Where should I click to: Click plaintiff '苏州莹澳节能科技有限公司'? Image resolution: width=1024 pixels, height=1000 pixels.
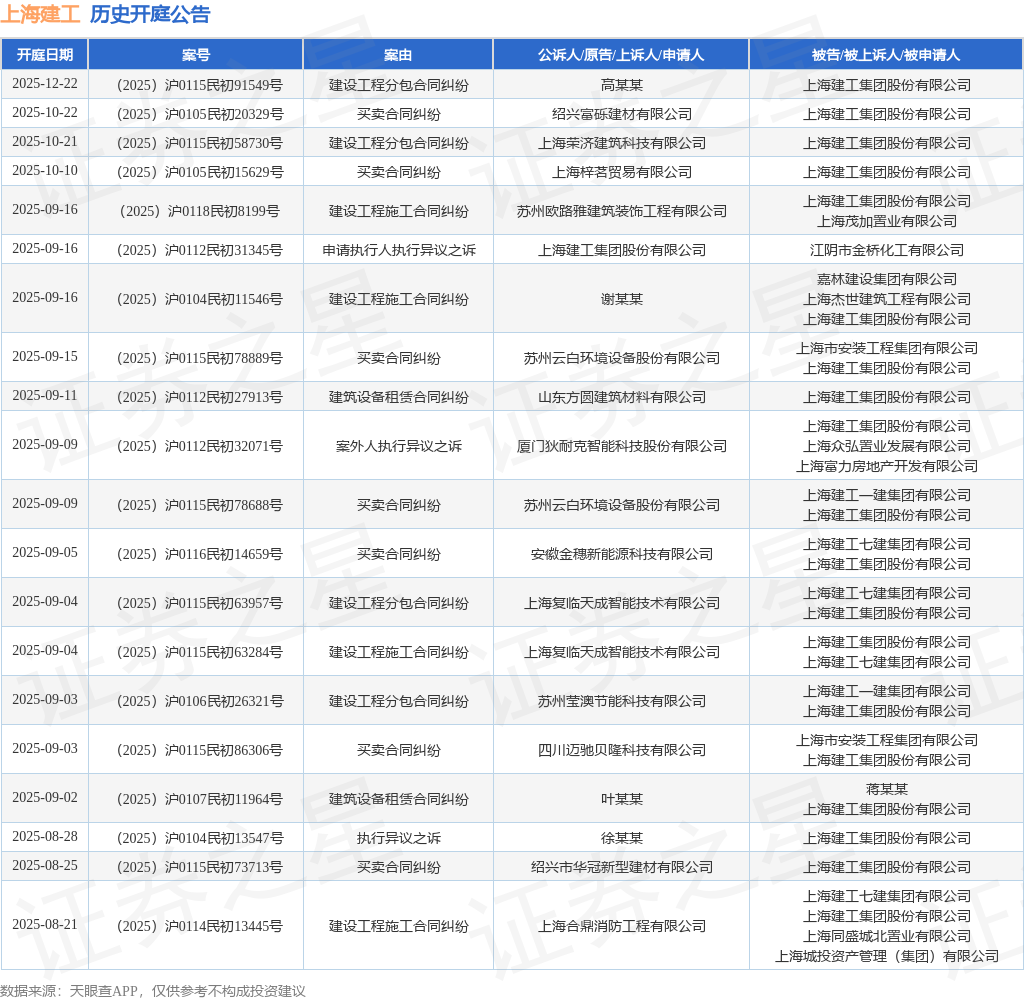[x=622, y=701]
